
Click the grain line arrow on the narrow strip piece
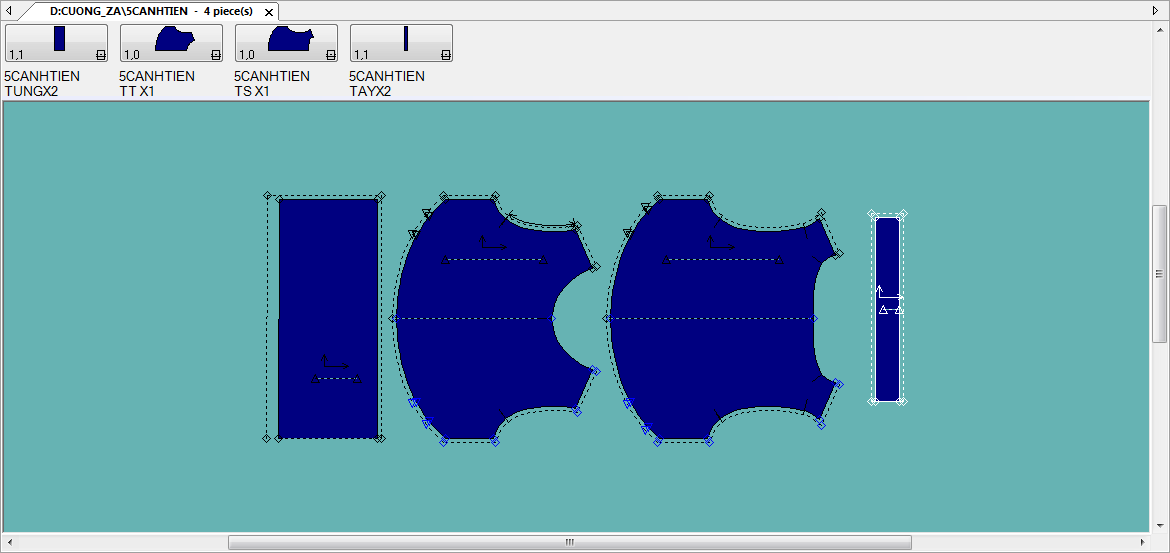coord(888,295)
